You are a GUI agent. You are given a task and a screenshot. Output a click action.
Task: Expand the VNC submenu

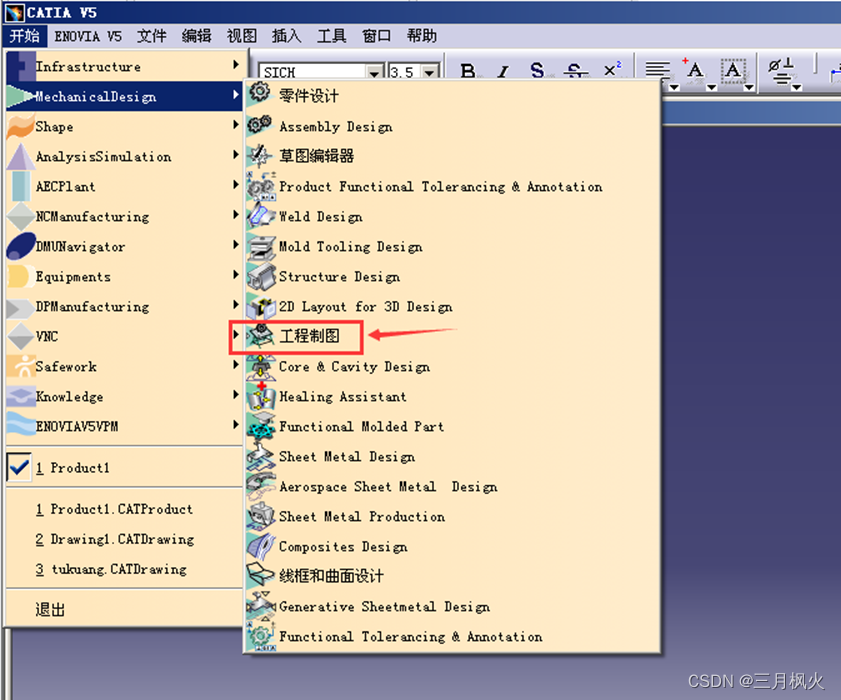point(124,337)
